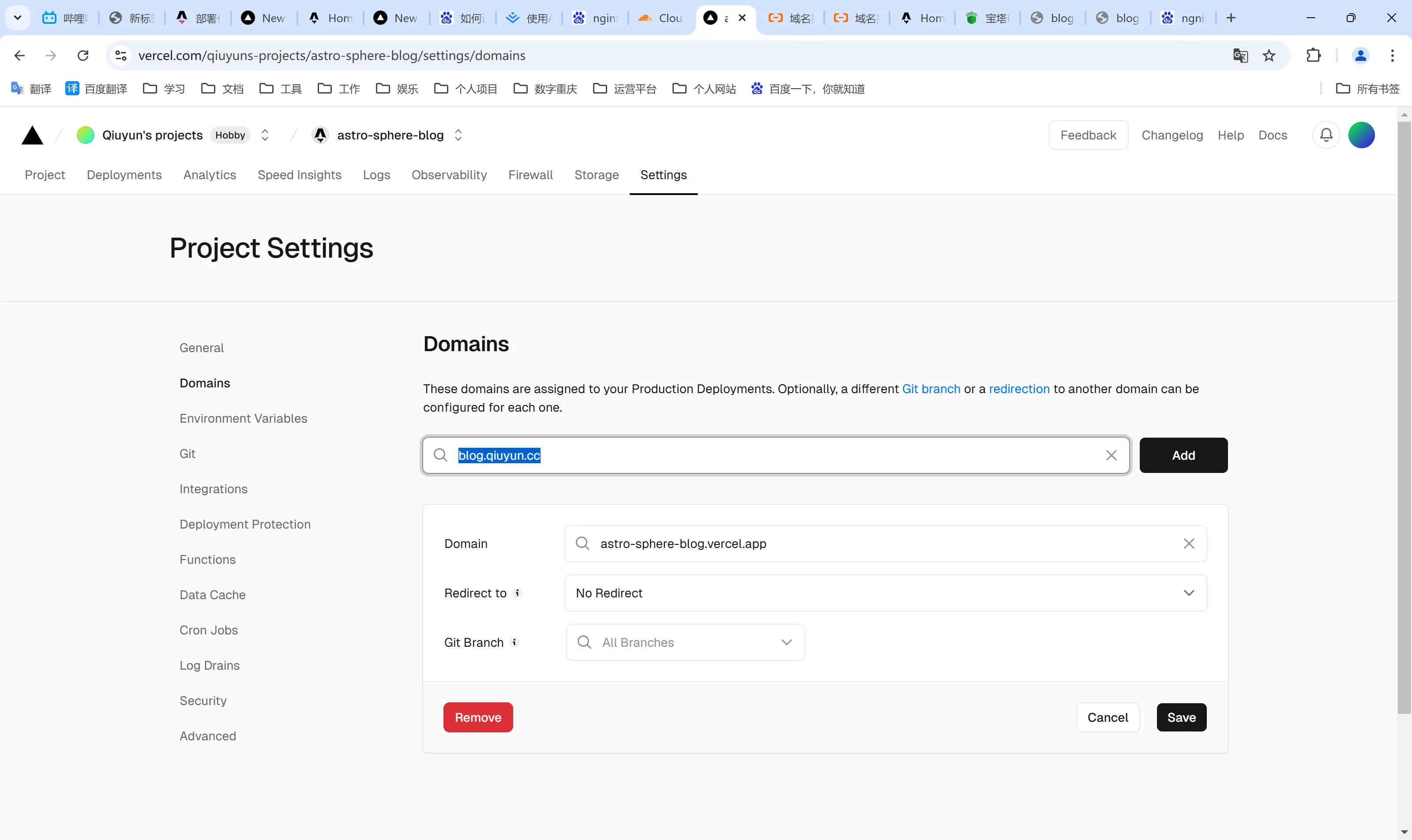Screen dimensions: 1412x840
Task: Open the Speed Insights tab
Action: (300, 175)
